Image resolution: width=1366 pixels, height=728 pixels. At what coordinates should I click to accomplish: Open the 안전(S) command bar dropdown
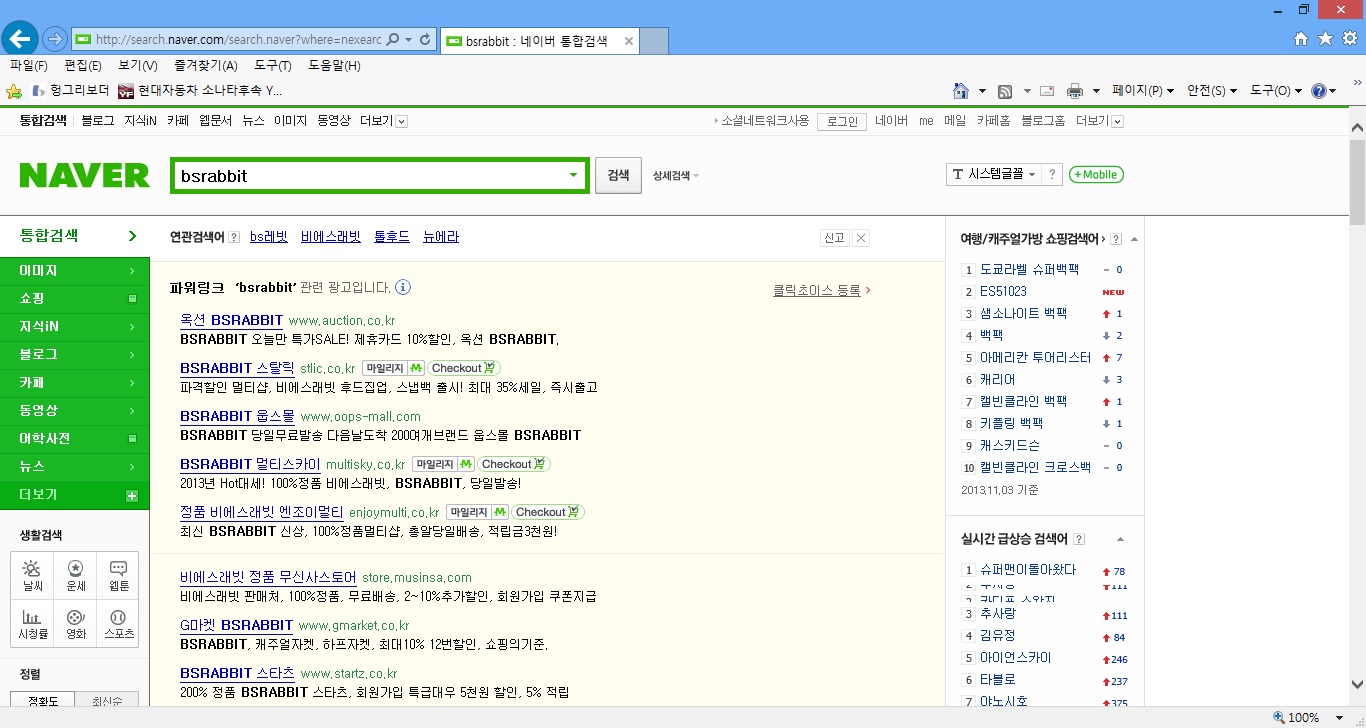tap(1212, 91)
